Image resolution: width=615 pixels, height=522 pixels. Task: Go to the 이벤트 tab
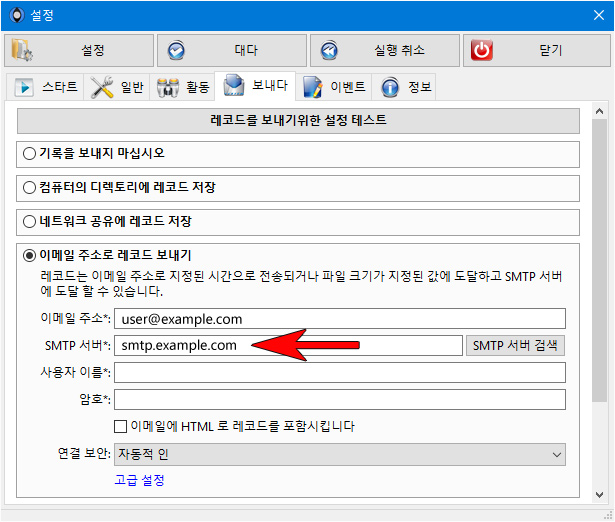point(333,87)
